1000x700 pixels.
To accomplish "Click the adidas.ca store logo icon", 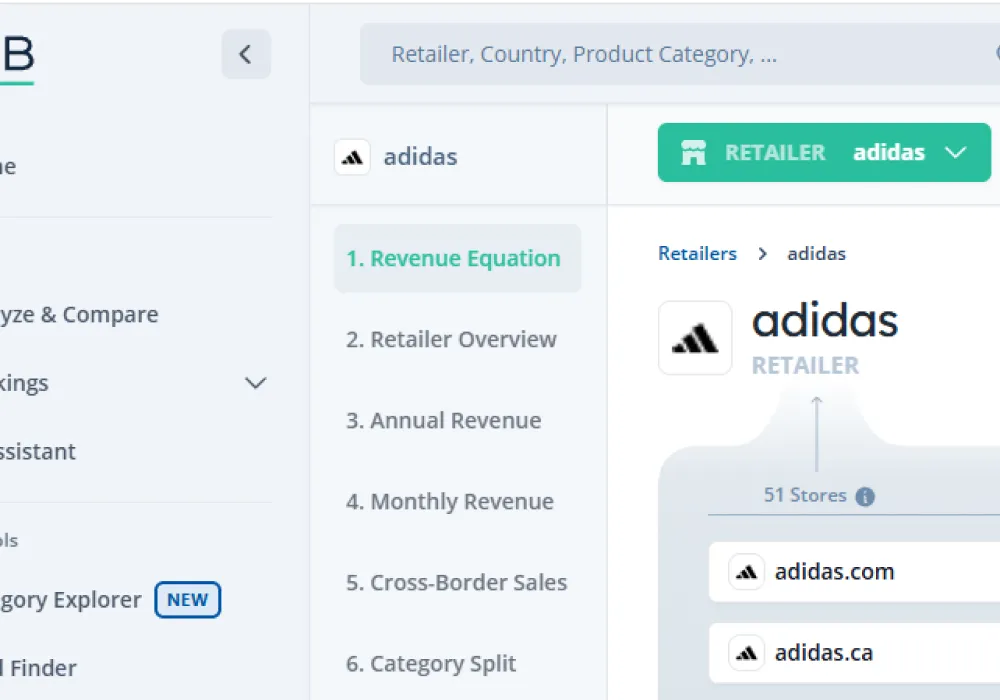I will (746, 653).
